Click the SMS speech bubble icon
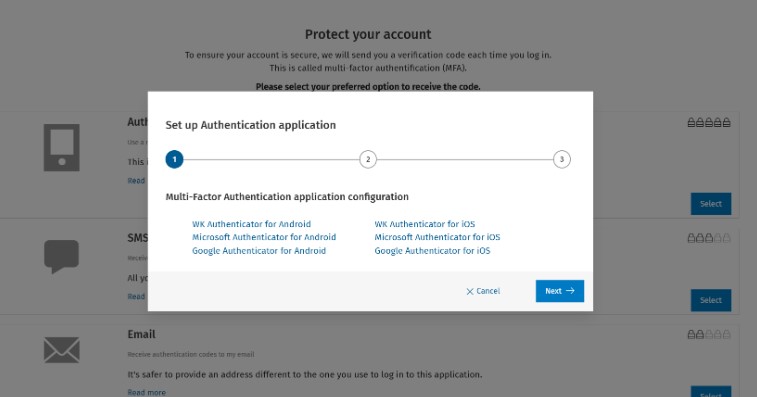This screenshot has width=757, height=397. point(61,256)
